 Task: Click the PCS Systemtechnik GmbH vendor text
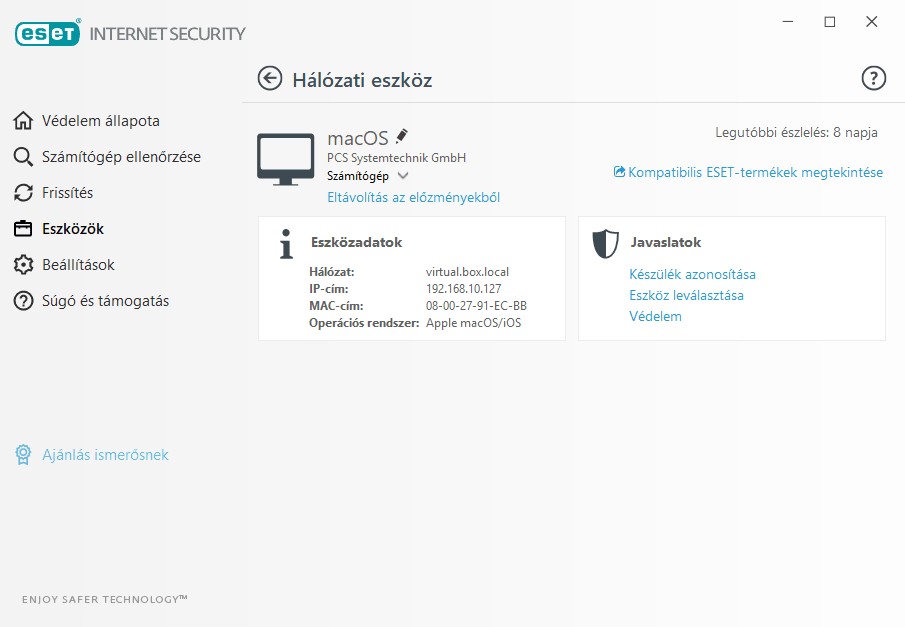pyautogui.click(x=397, y=158)
